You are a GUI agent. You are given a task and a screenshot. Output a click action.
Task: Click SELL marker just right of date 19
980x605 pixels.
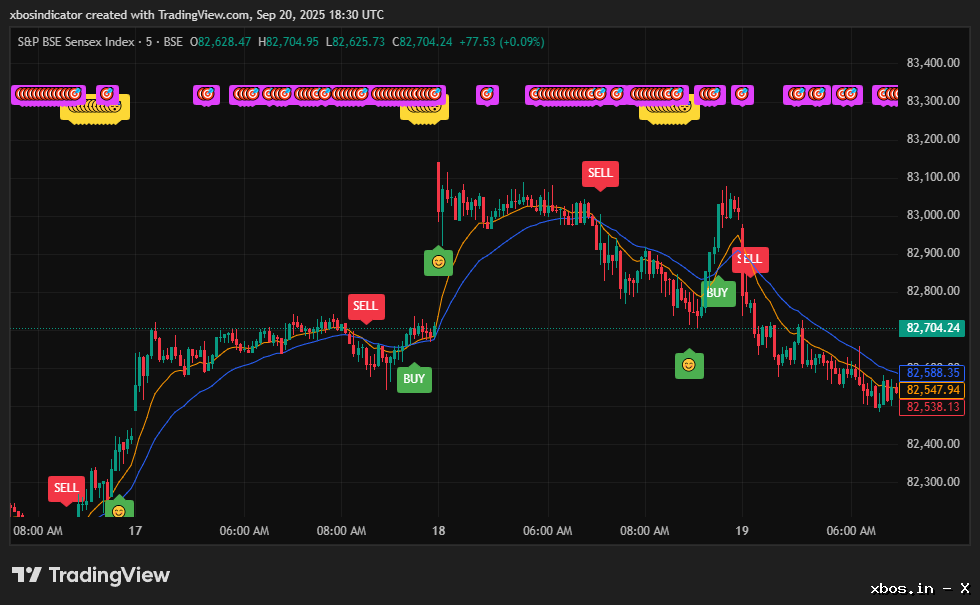click(749, 259)
